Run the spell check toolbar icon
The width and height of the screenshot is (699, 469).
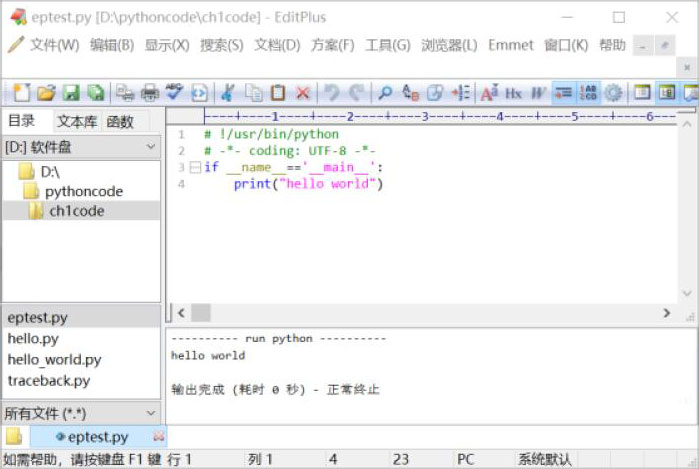(174, 93)
